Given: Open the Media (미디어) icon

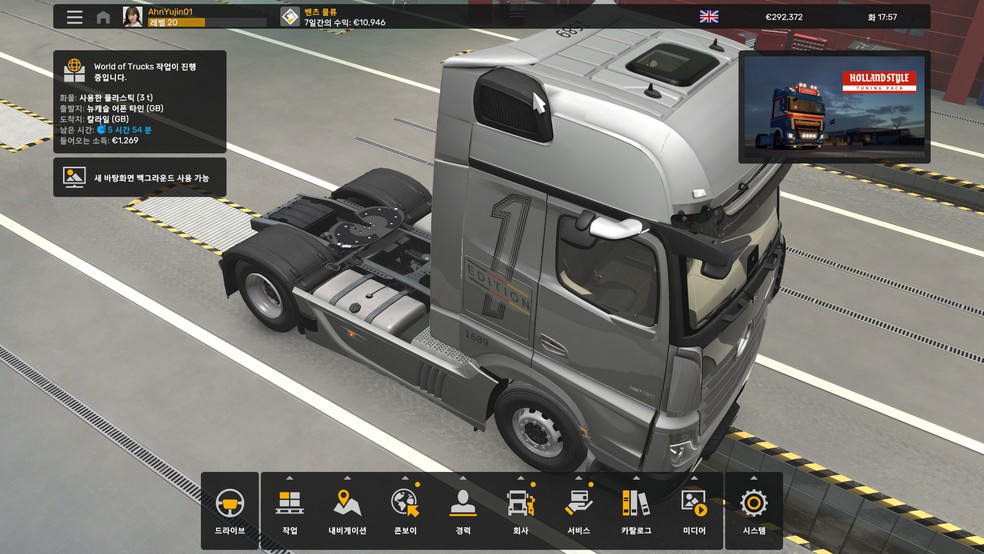Looking at the screenshot, I should pos(694,503).
